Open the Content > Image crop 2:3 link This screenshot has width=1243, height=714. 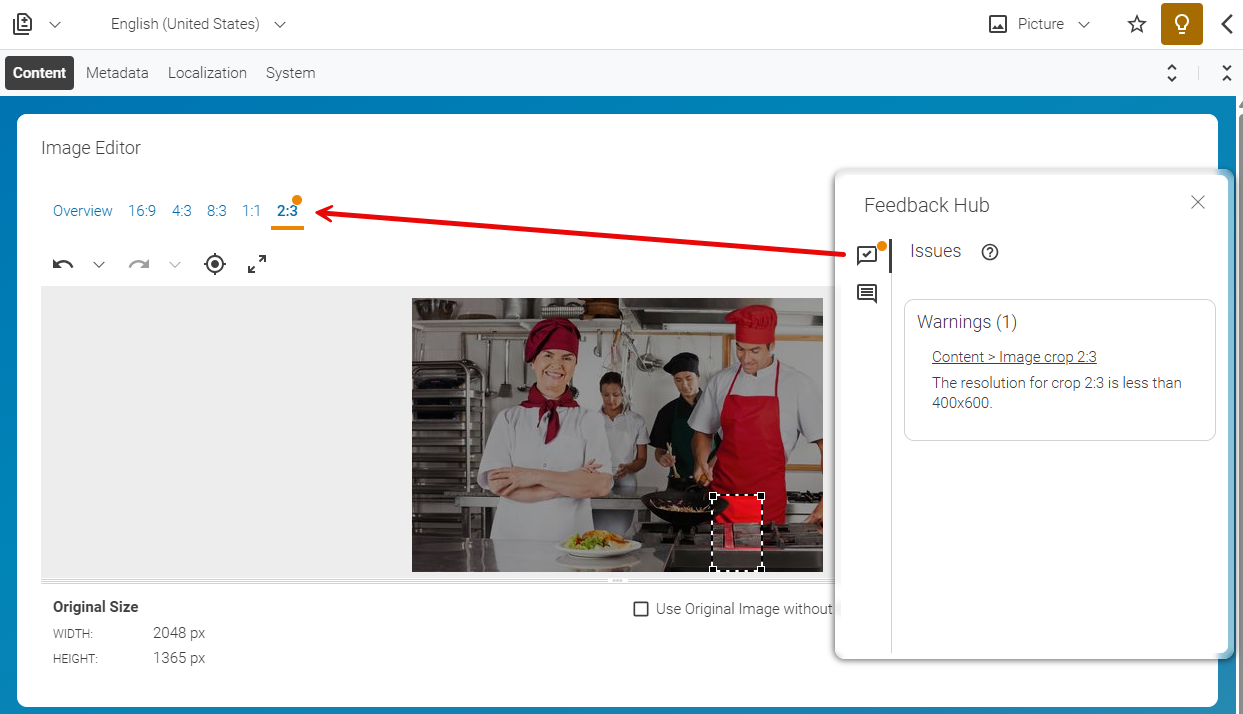tap(1014, 357)
